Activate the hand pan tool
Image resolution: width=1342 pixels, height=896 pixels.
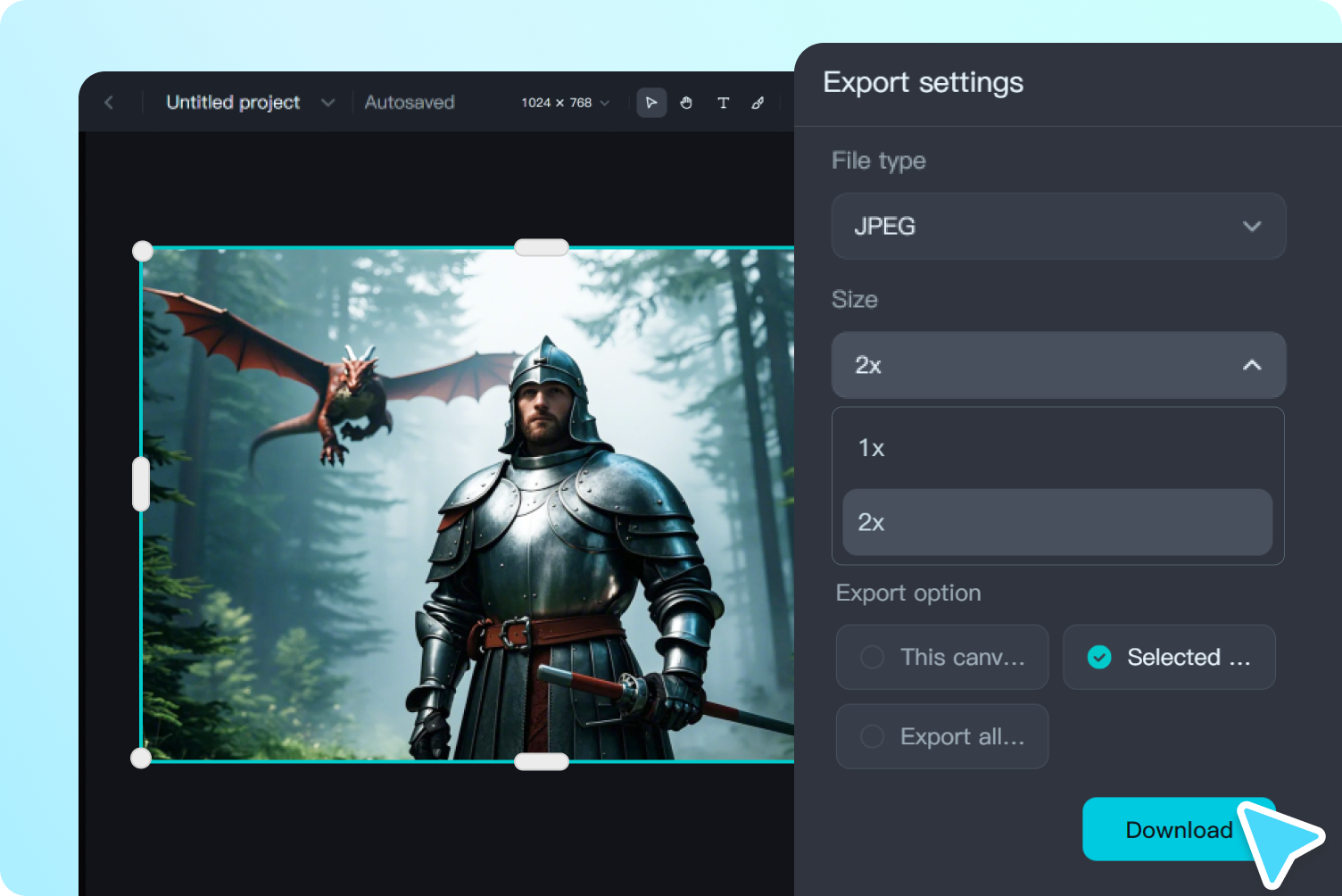(x=686, y=103)
